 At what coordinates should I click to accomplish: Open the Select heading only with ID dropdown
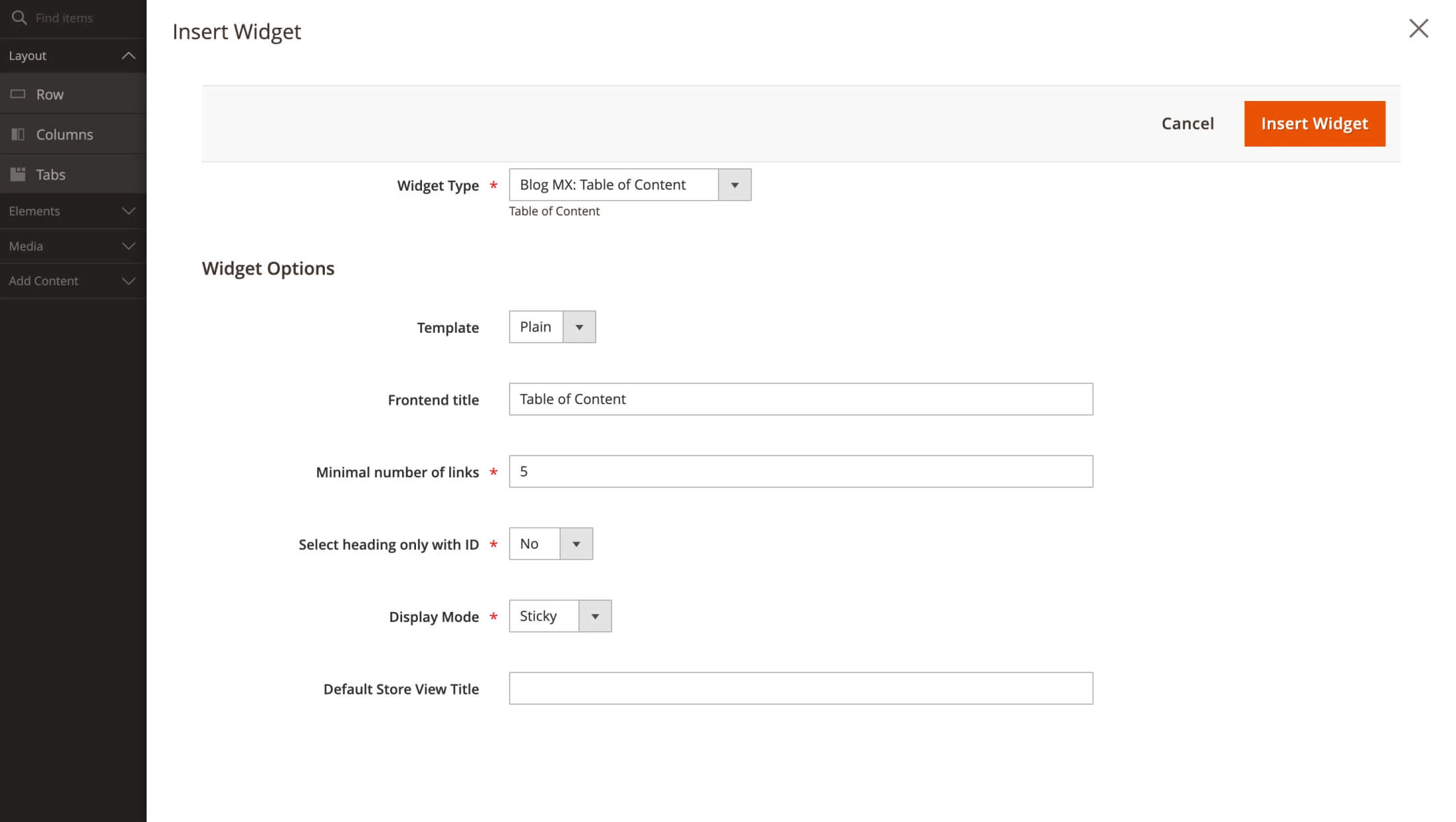pos(576,543)
